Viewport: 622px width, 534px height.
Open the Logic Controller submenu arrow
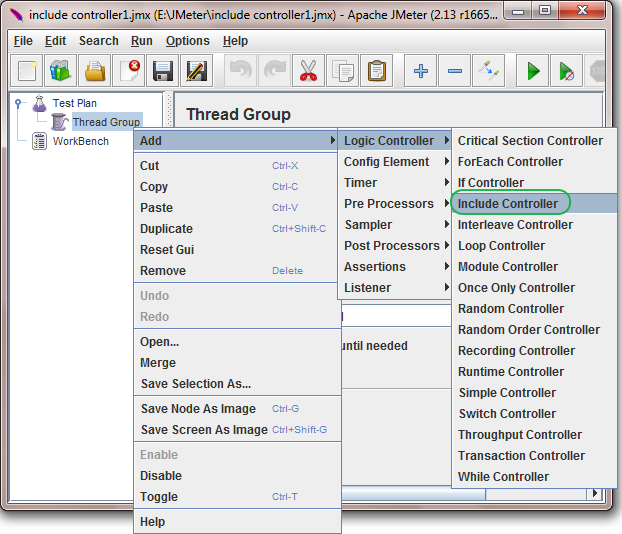pos(447,140)
